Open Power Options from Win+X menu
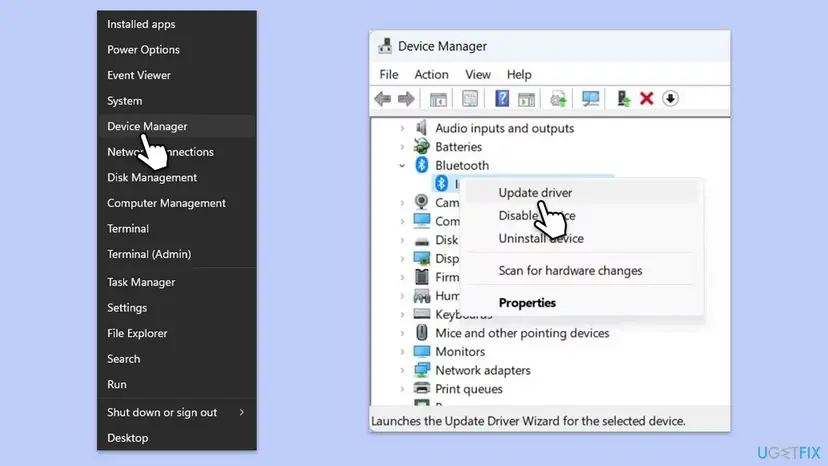 coord(177,50)
